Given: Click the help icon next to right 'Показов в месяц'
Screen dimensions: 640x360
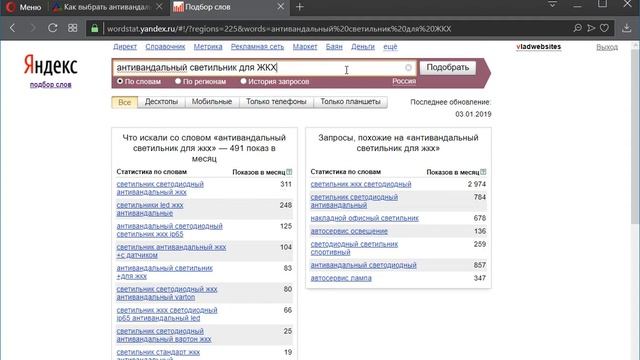Looking at the screenshot, I should [483, 172].
